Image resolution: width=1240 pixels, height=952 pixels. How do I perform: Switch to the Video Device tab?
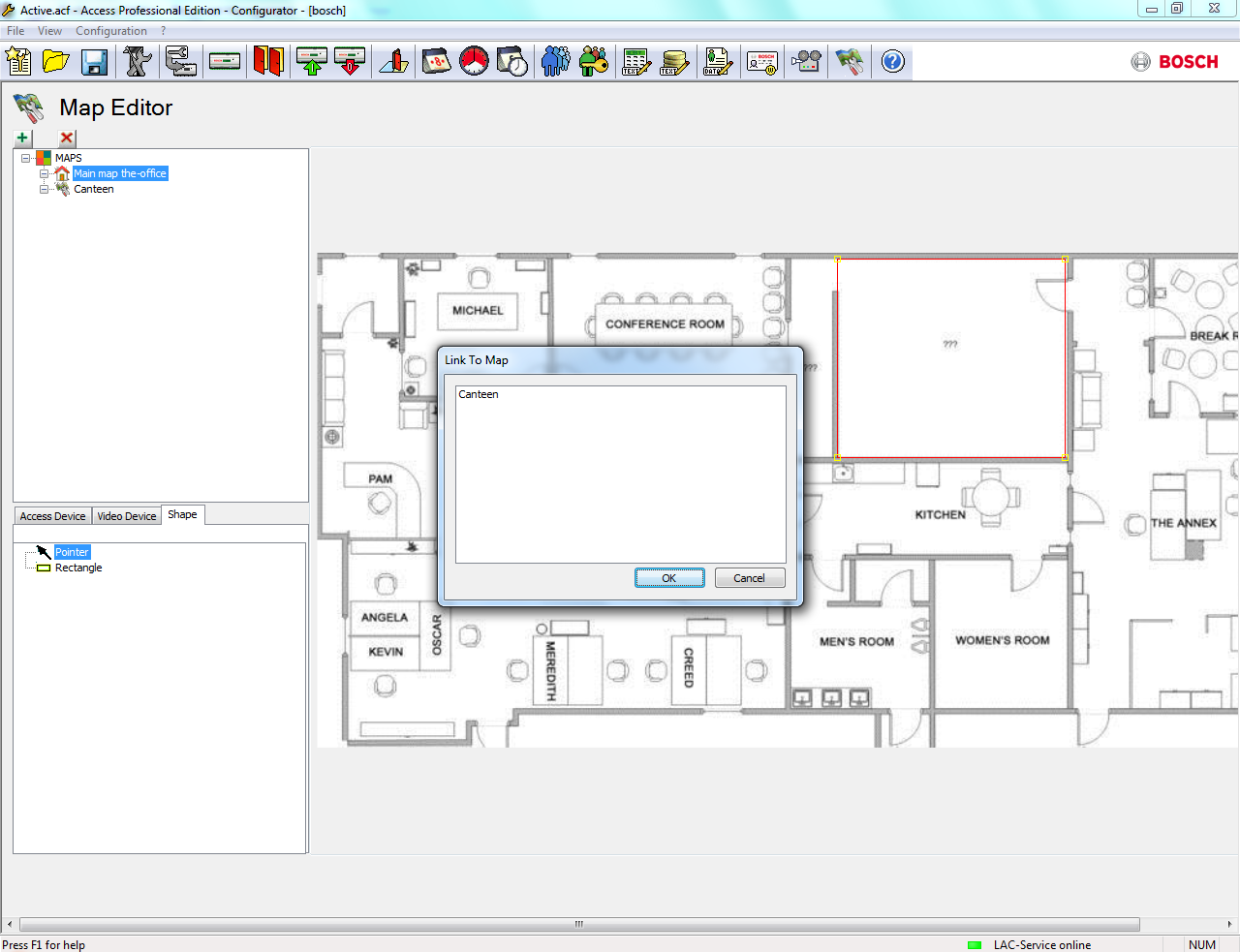(127, 516)
